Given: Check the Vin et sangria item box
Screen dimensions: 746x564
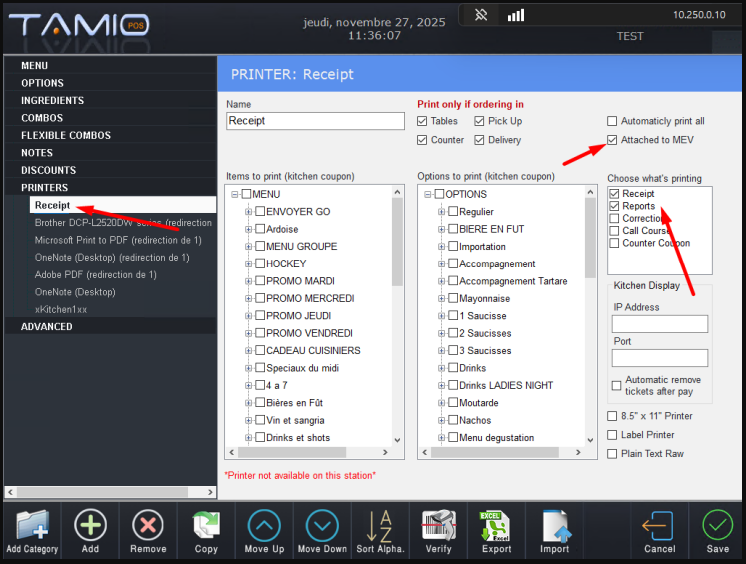Looking at the screenshot, I should 260,420.
